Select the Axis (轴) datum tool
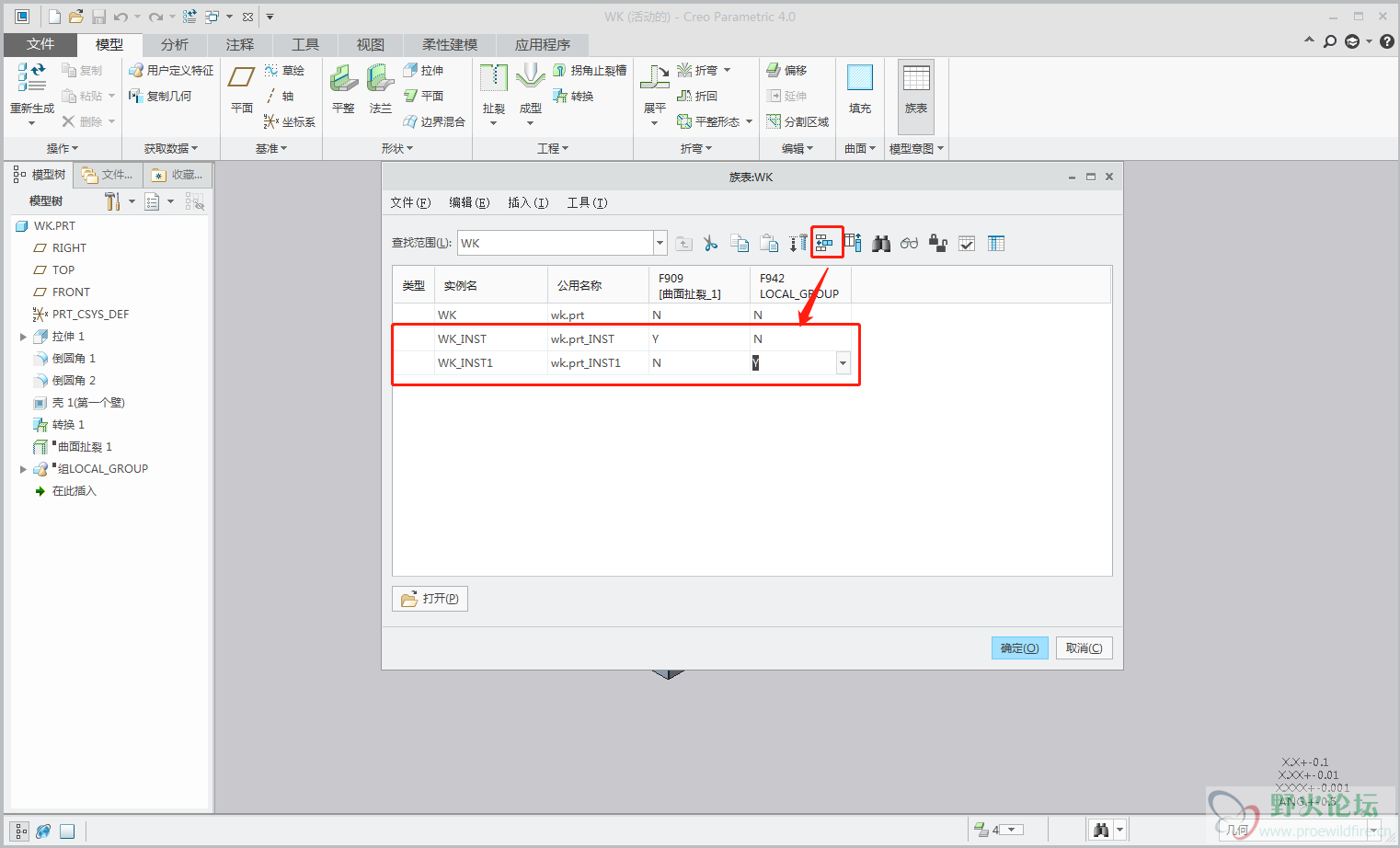The image size is (1400, 848). tap(280, 96)
